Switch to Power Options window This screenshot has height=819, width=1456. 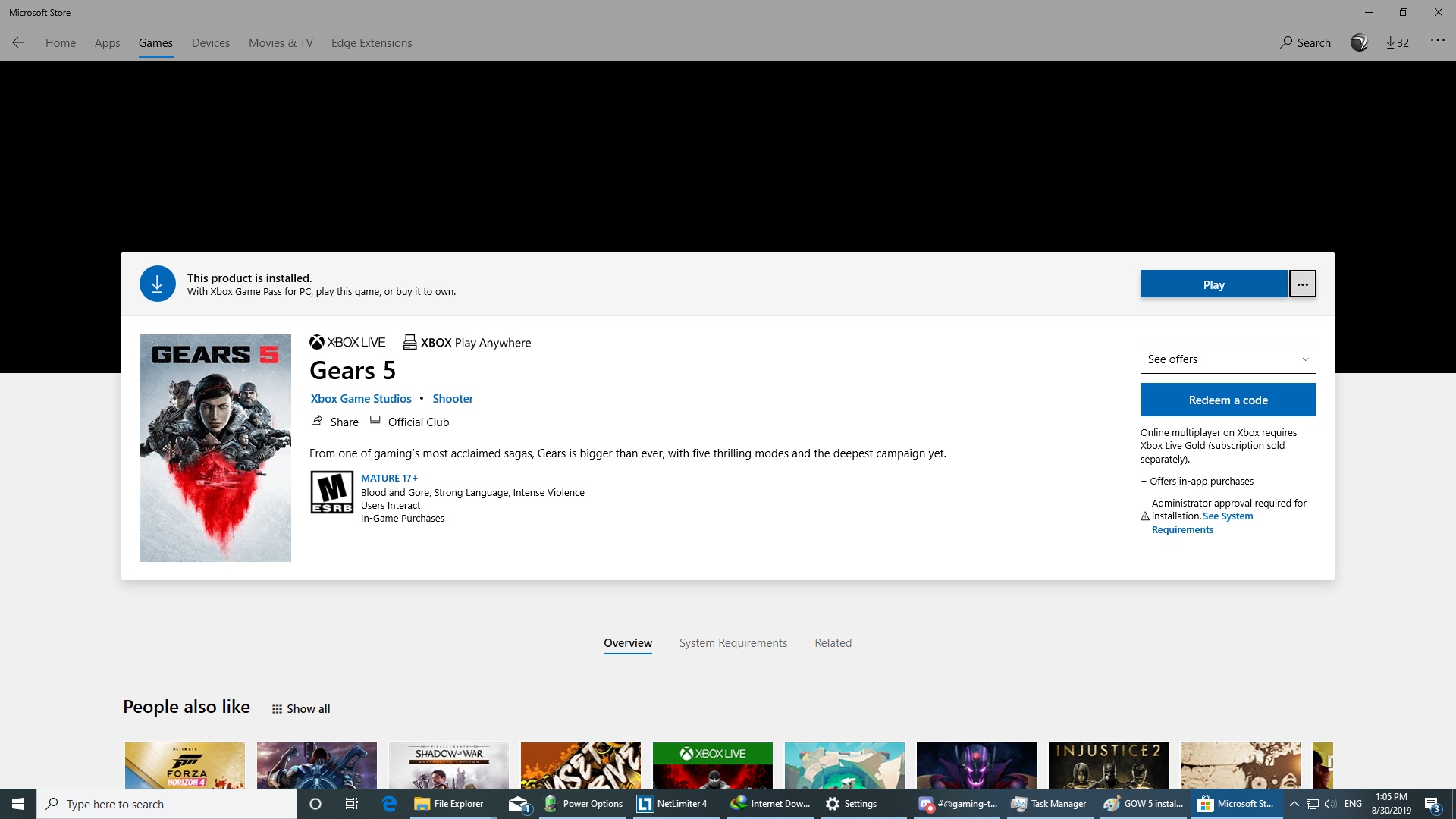pyautogui.click(x=583, y=804)
